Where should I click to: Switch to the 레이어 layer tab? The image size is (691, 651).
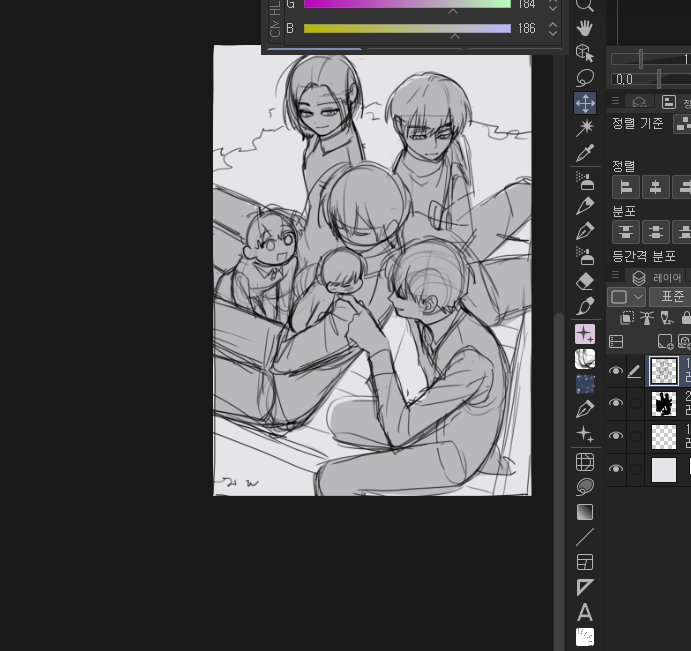(x=657, y=278)
